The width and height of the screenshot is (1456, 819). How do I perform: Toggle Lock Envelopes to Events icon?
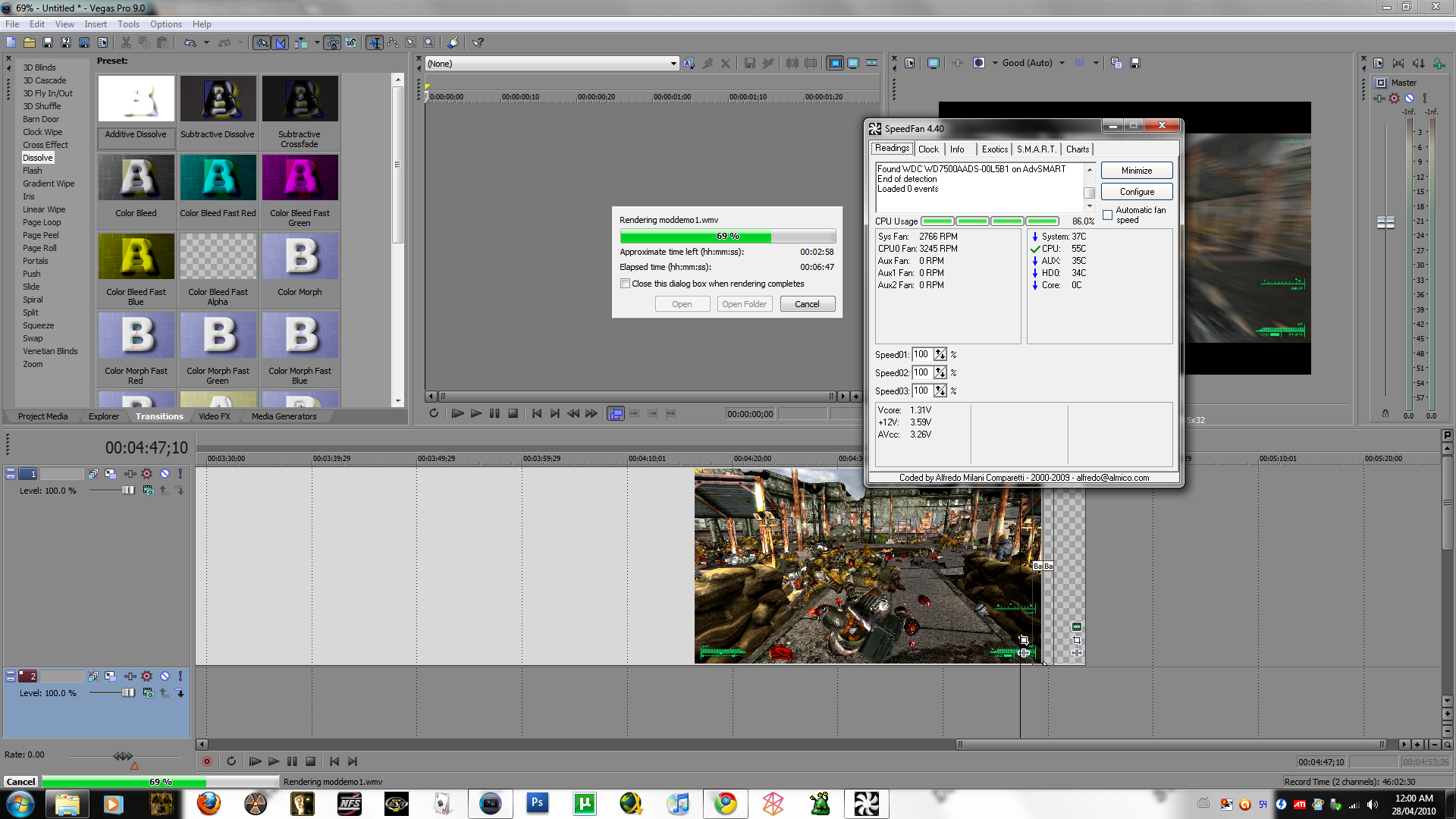click(x=332, y=42)
